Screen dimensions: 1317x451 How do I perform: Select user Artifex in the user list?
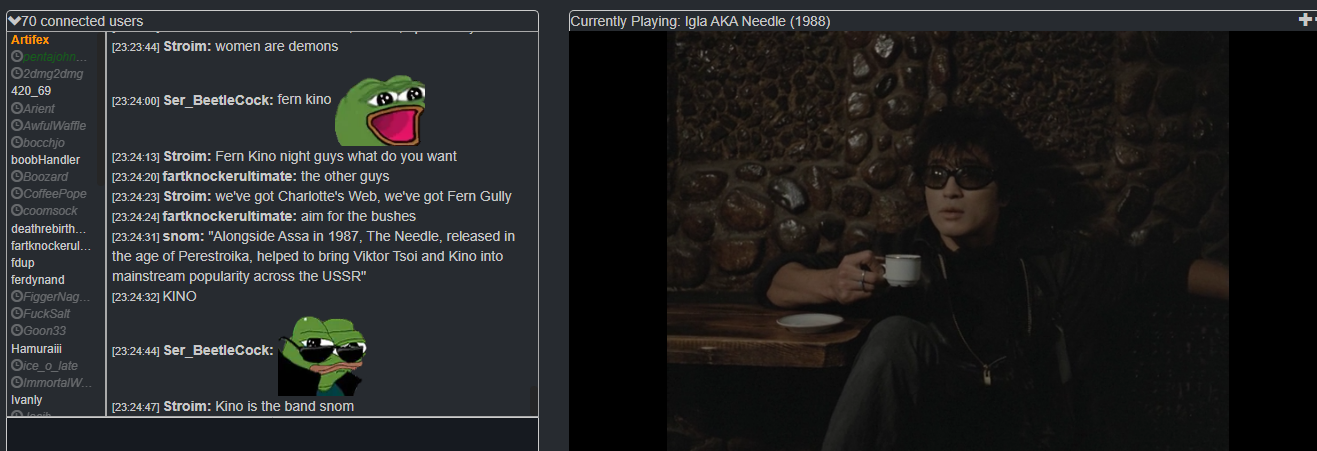point(30,39)
